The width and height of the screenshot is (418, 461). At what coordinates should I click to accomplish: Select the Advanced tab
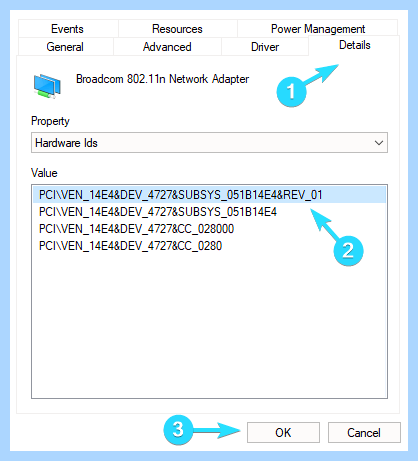click(167, 47)
